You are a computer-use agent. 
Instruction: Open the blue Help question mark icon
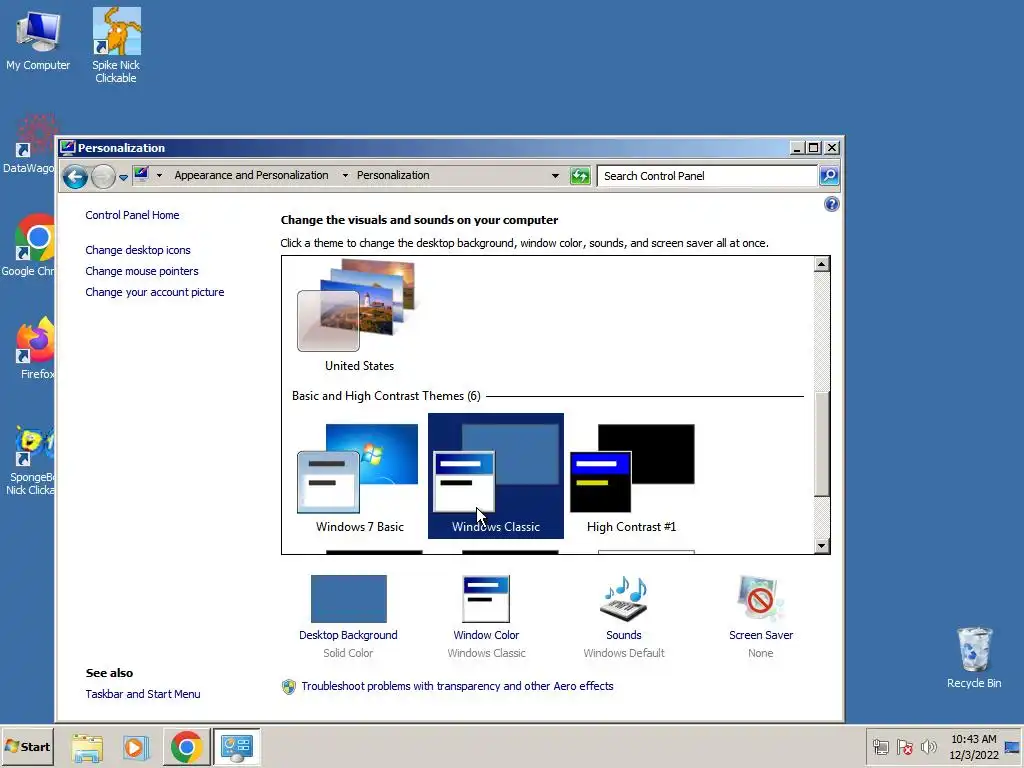coord(831,204)
